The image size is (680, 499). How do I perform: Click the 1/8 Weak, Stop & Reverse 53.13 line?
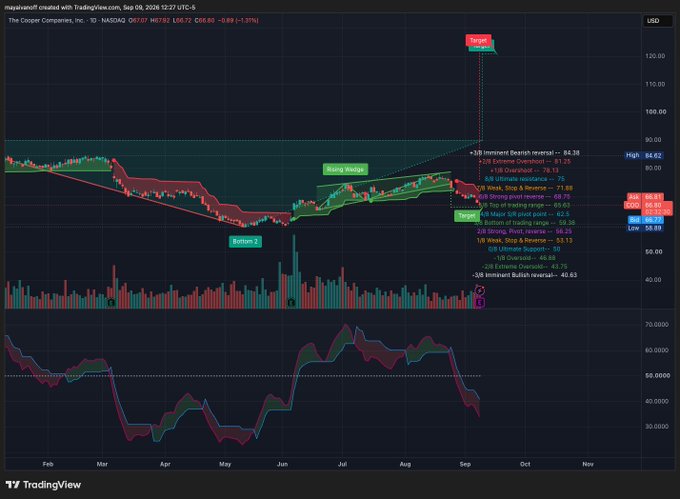(524, 240)
